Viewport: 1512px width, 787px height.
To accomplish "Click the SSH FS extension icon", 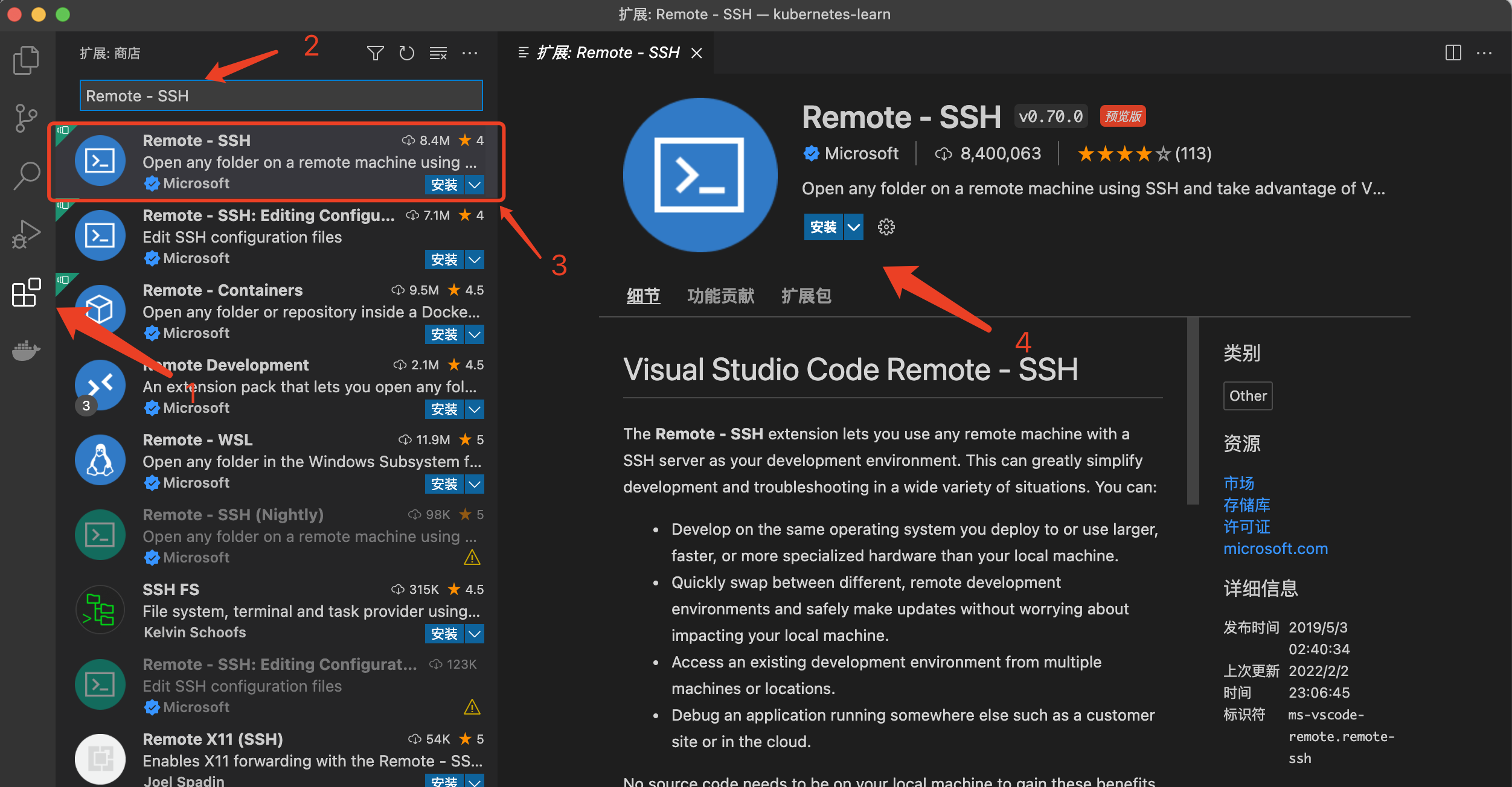I will [x=100, y=610].
